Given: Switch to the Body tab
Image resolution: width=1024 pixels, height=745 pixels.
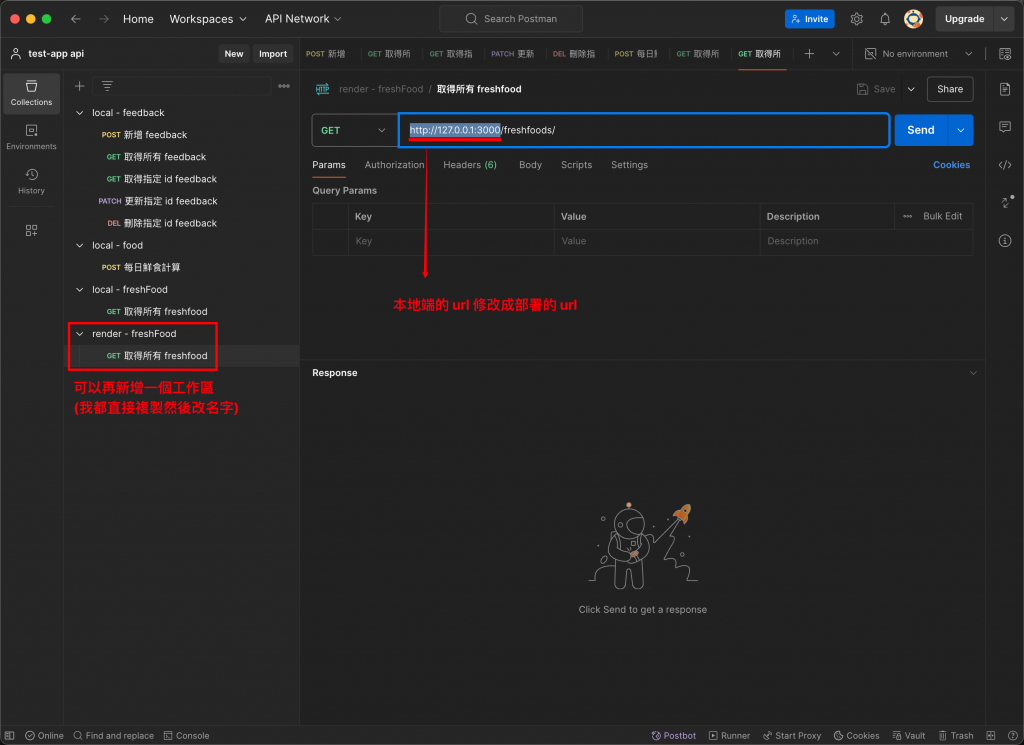Looking at the screenshot, I should (x=530, y=165).
